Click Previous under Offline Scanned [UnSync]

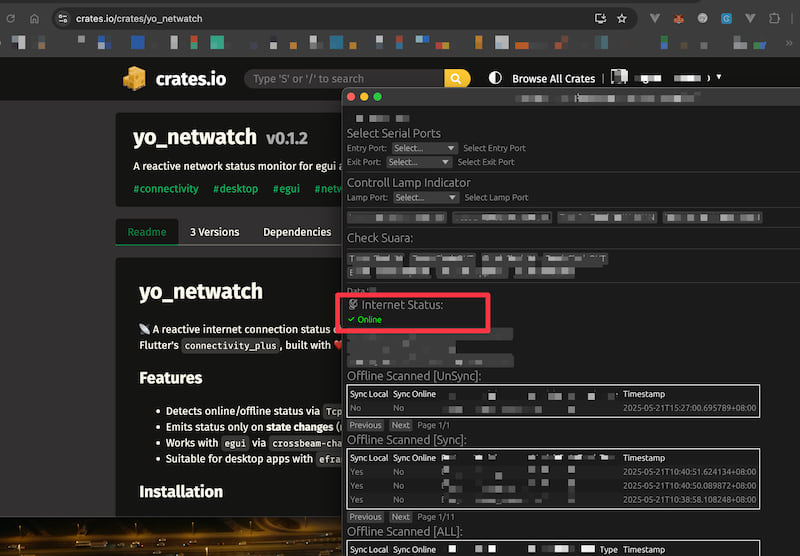(x=365, y=425)
